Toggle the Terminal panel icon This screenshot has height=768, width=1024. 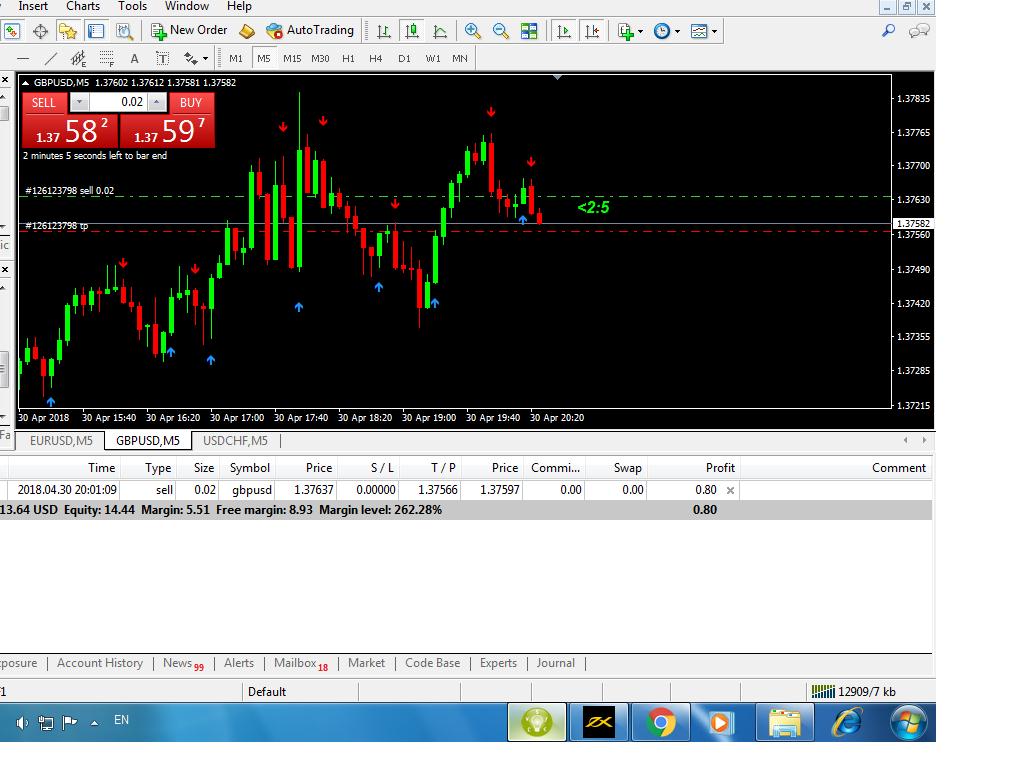(96, 31)
